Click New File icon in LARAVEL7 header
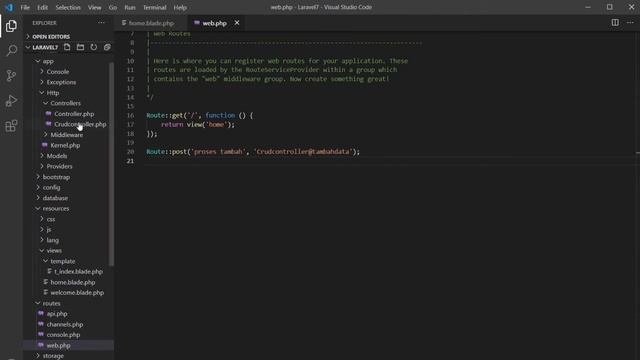640x360 pixels. tap(67, 47)
